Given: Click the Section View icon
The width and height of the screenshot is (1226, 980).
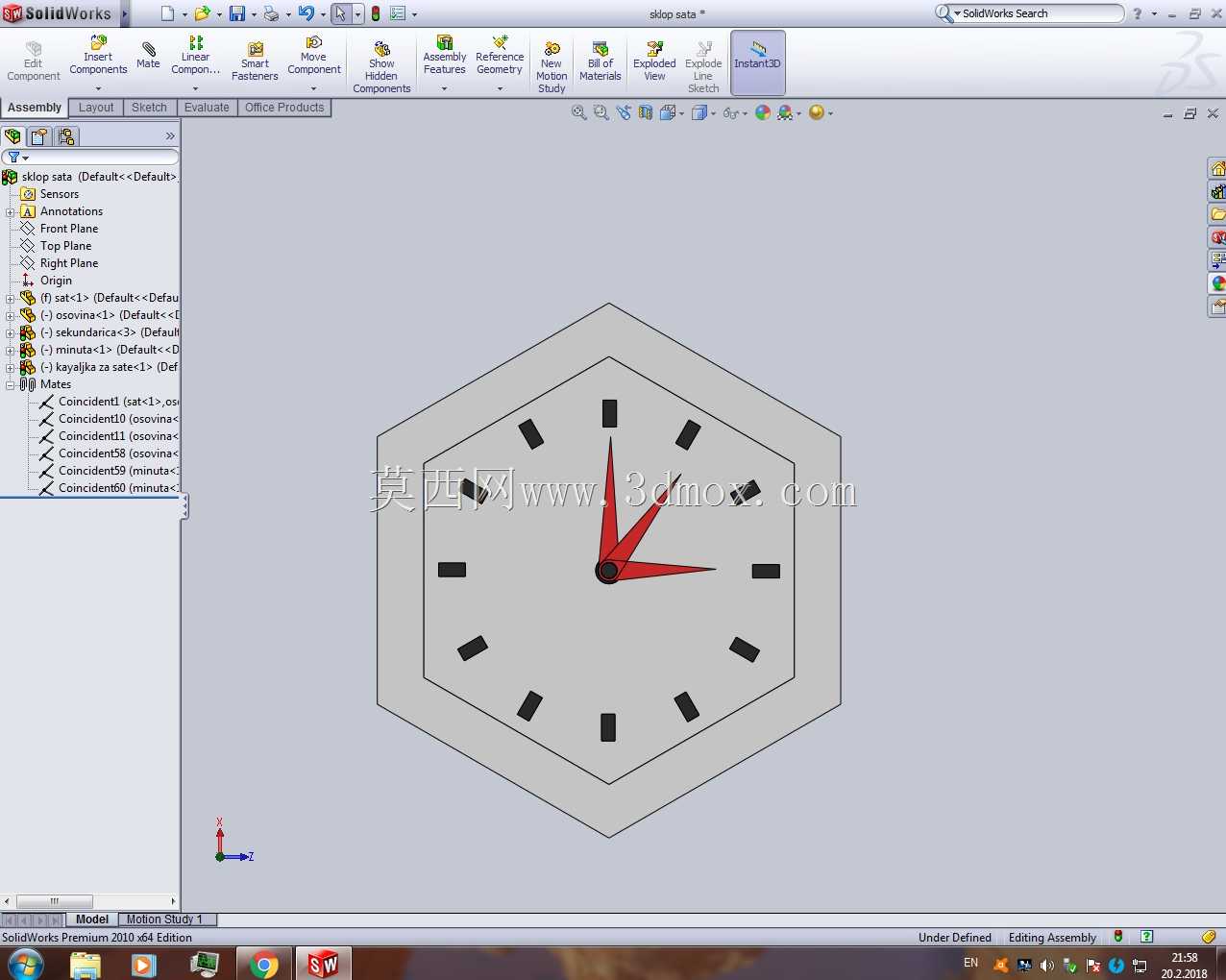Looking at the screenshot, I should click(646, 112).
